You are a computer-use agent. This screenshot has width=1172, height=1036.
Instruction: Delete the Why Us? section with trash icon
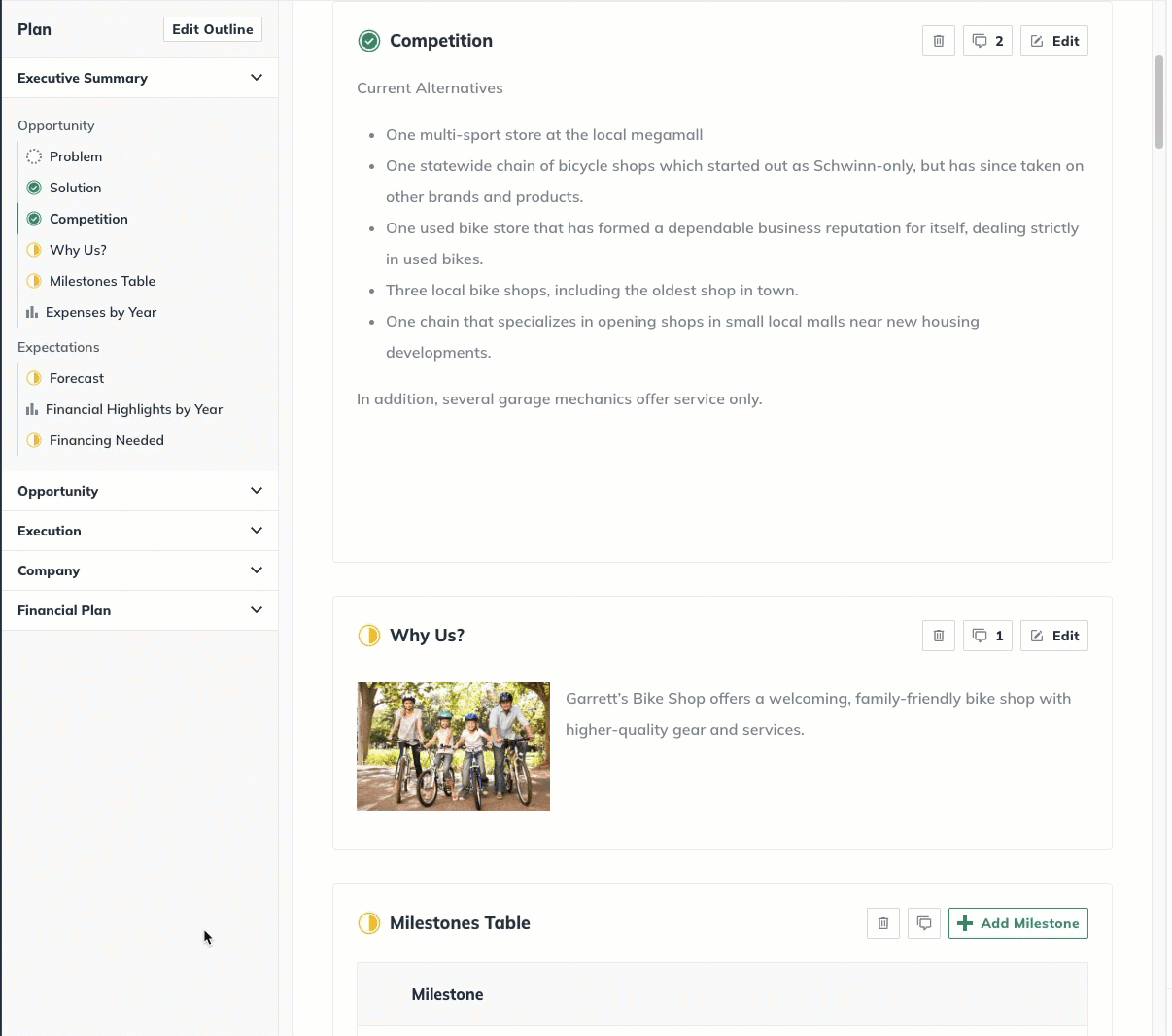coord(938,636)
